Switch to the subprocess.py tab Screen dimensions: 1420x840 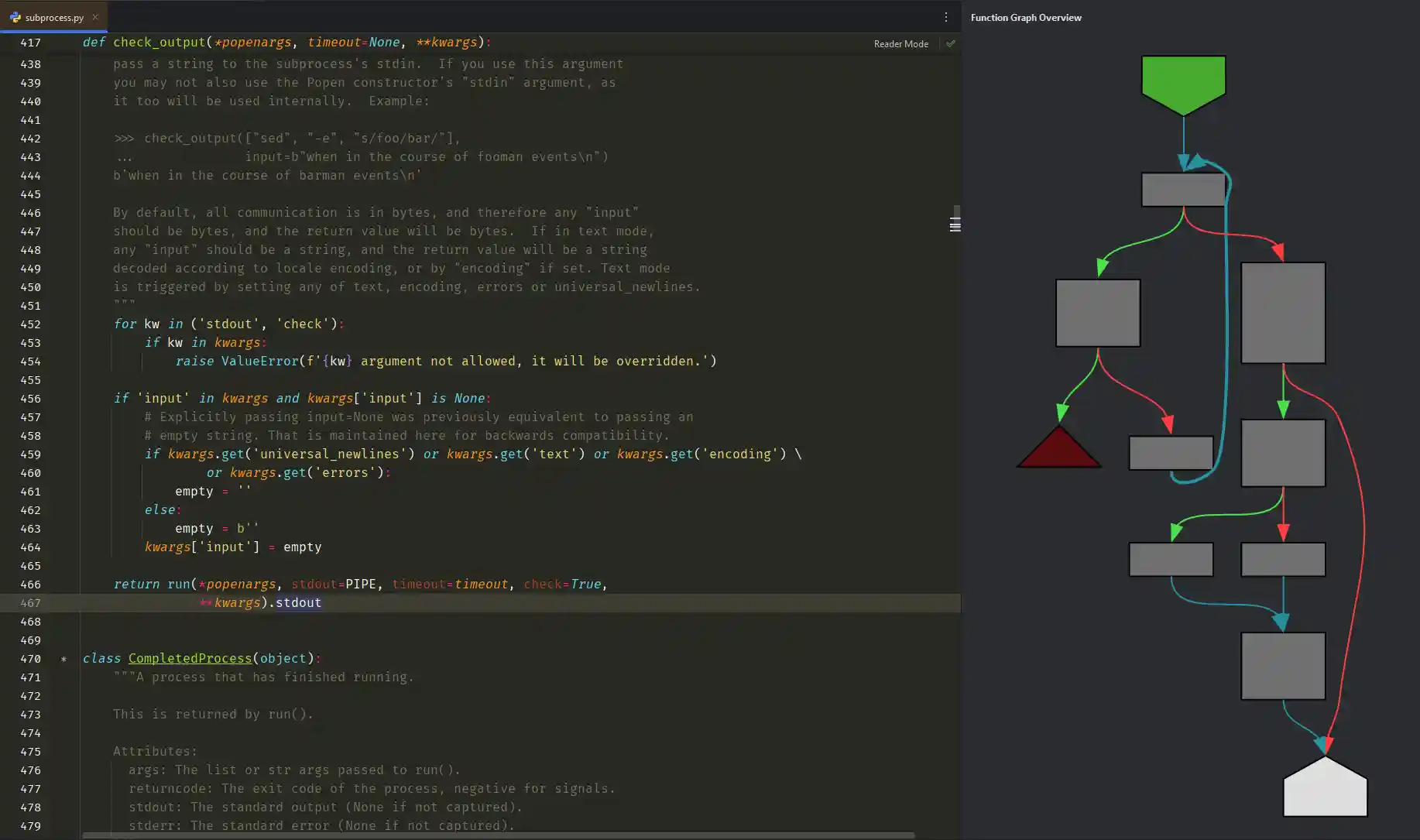[x=54, y=17]
